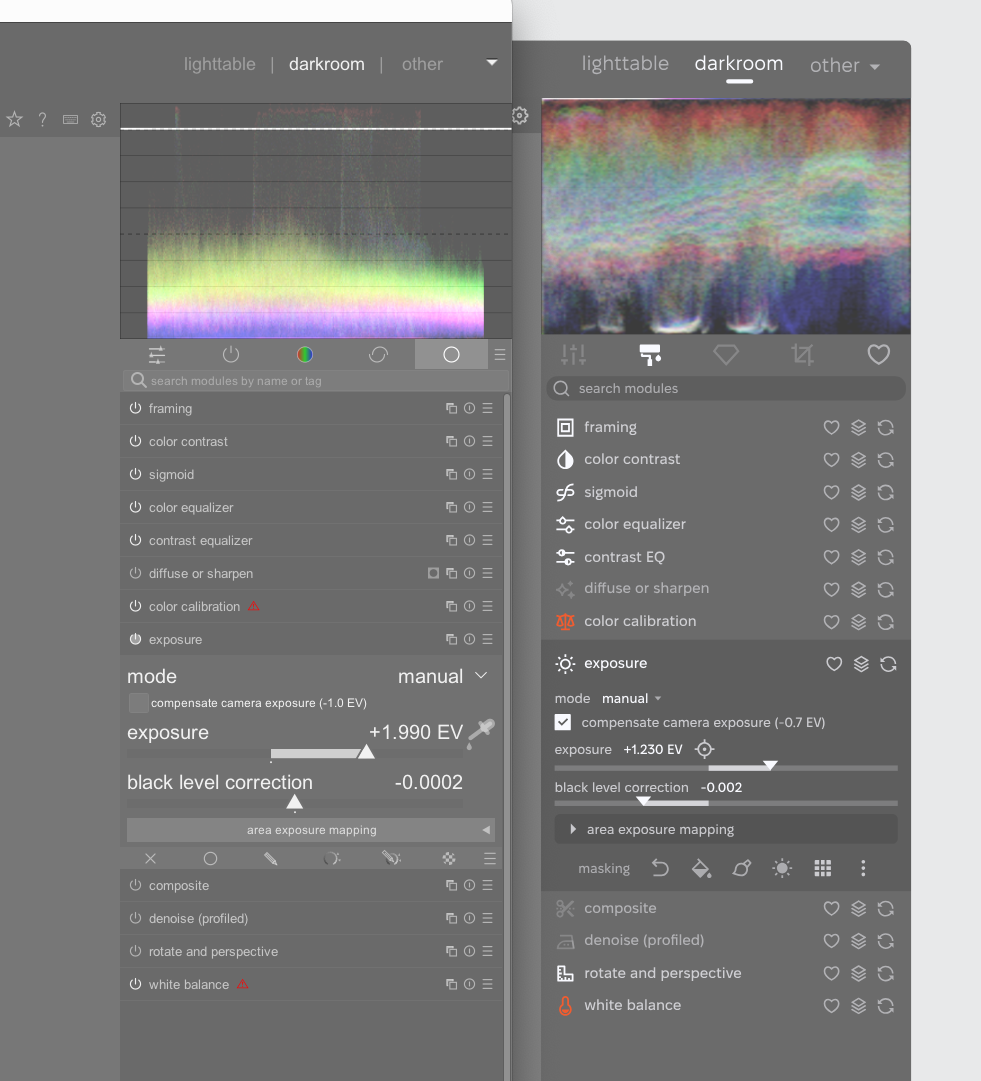This screenshot has width=981, height=1081.
Task: Open the contrast EQ module
Action: [x=624, y=557]
